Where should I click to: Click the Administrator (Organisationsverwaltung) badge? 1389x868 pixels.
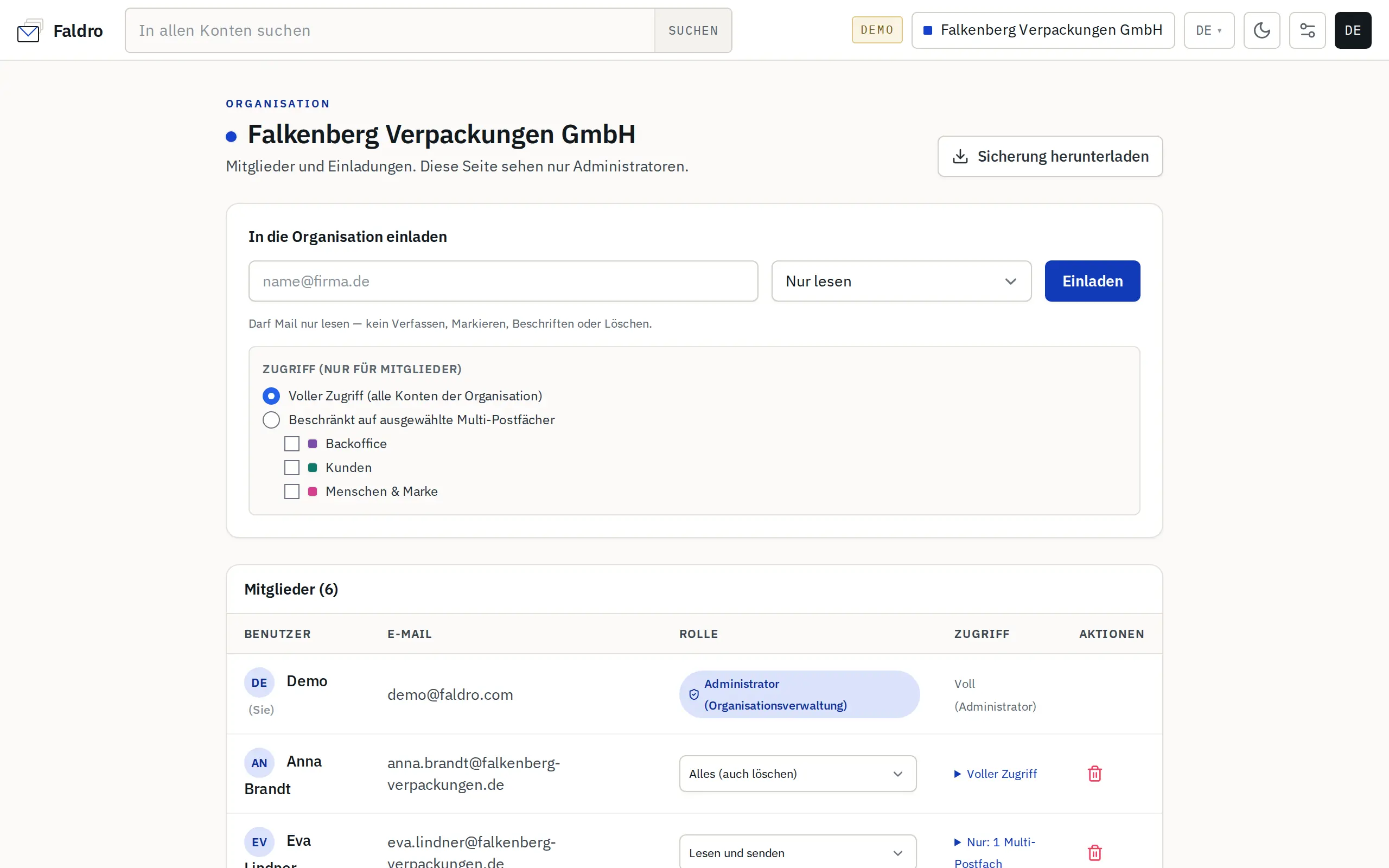coord(800,694)
